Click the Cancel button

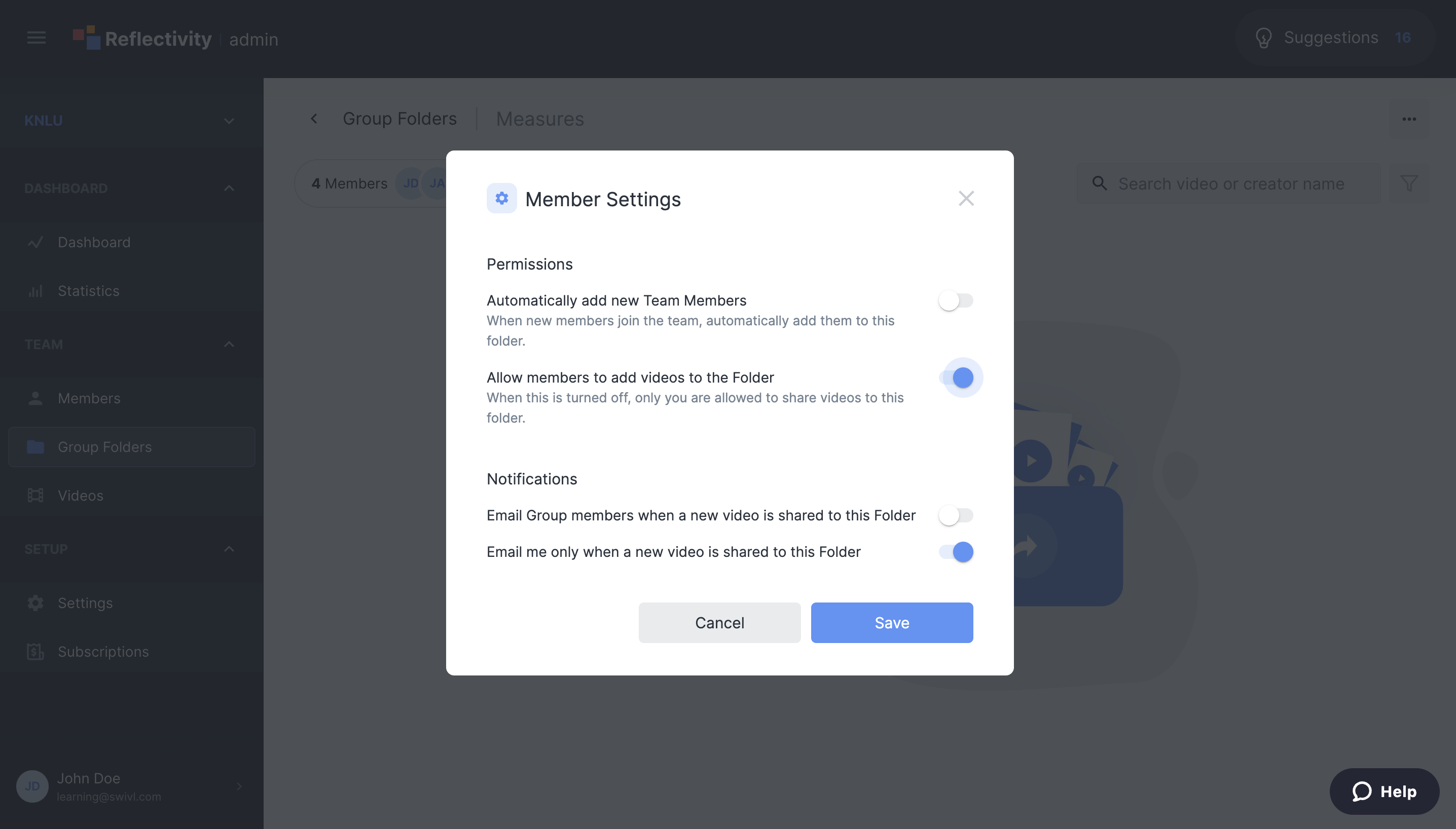click(719, 622)
